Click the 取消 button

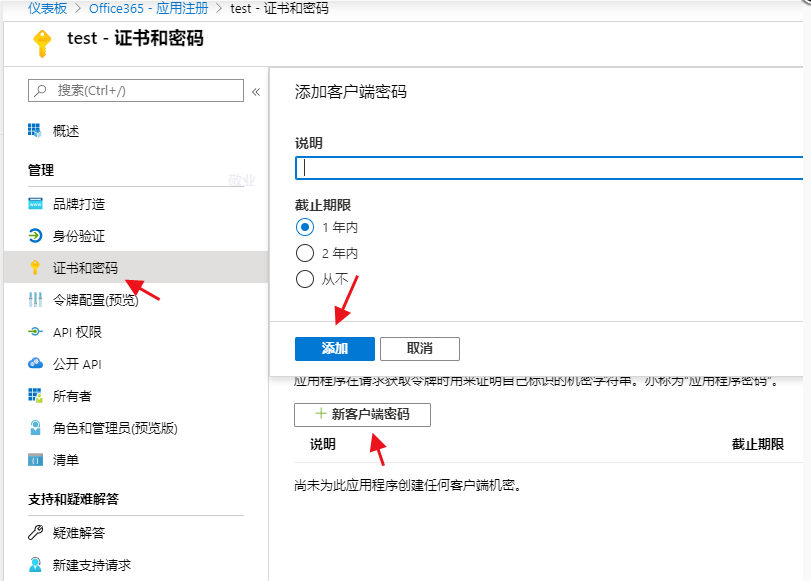419,349
